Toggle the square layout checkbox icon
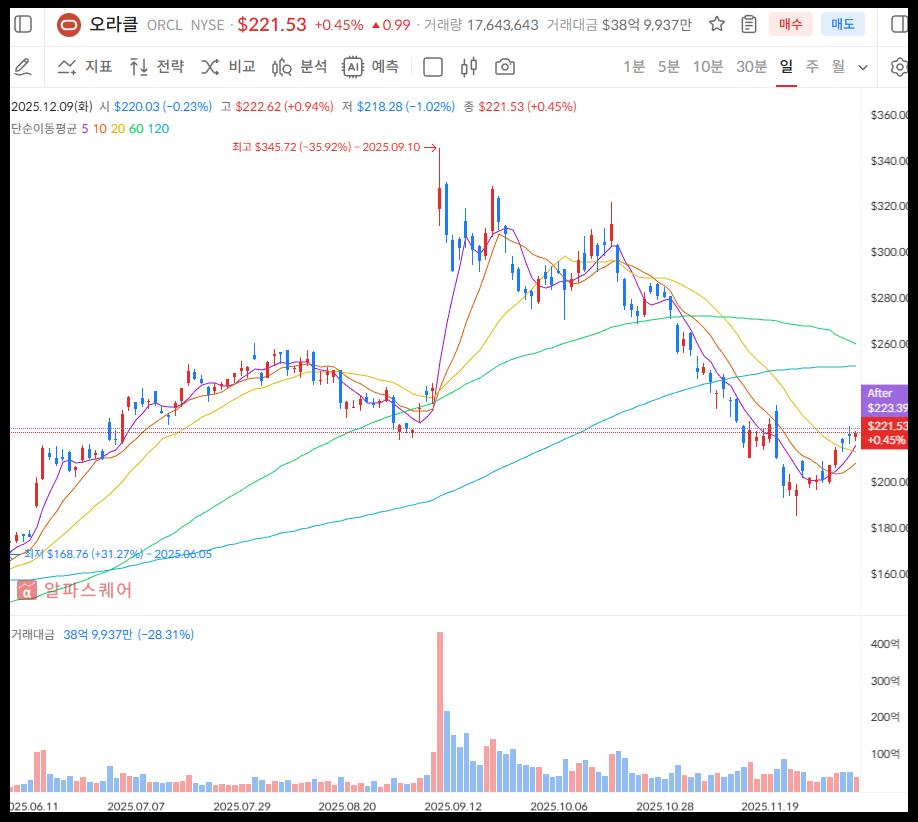 (433, 67)
